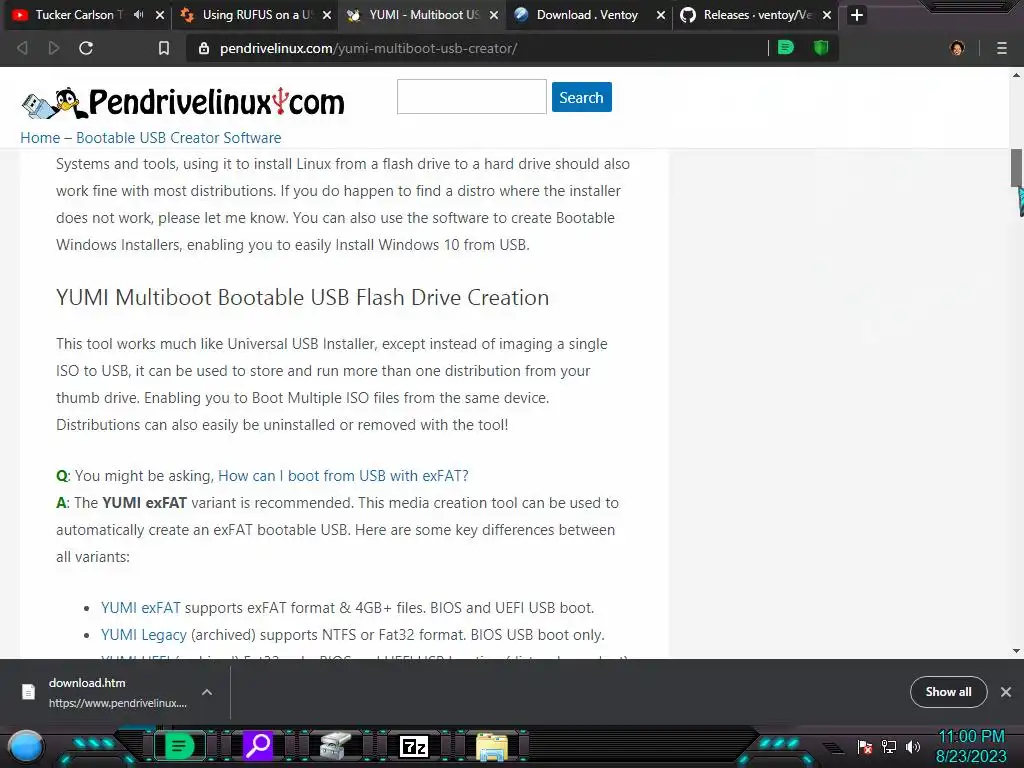
Task: Open the flag notification tray icon
Action: tap(865, 747)
